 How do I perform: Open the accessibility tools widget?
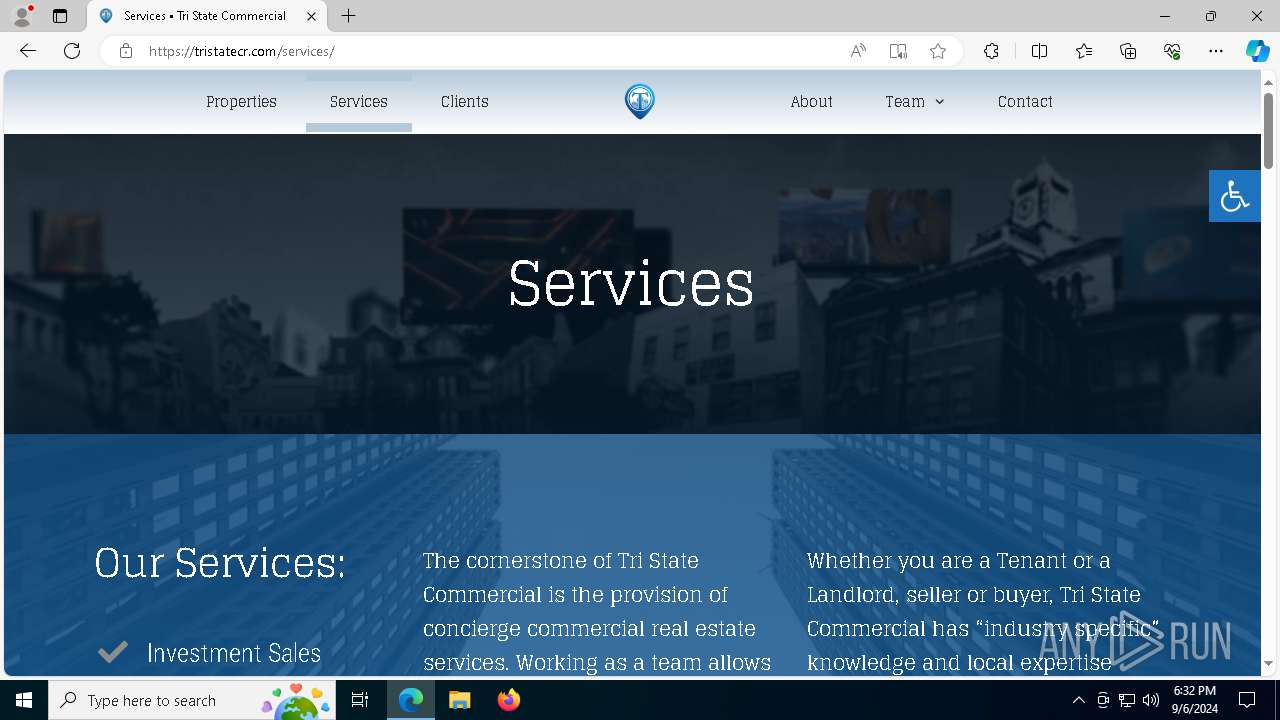tap(1234, 196)
